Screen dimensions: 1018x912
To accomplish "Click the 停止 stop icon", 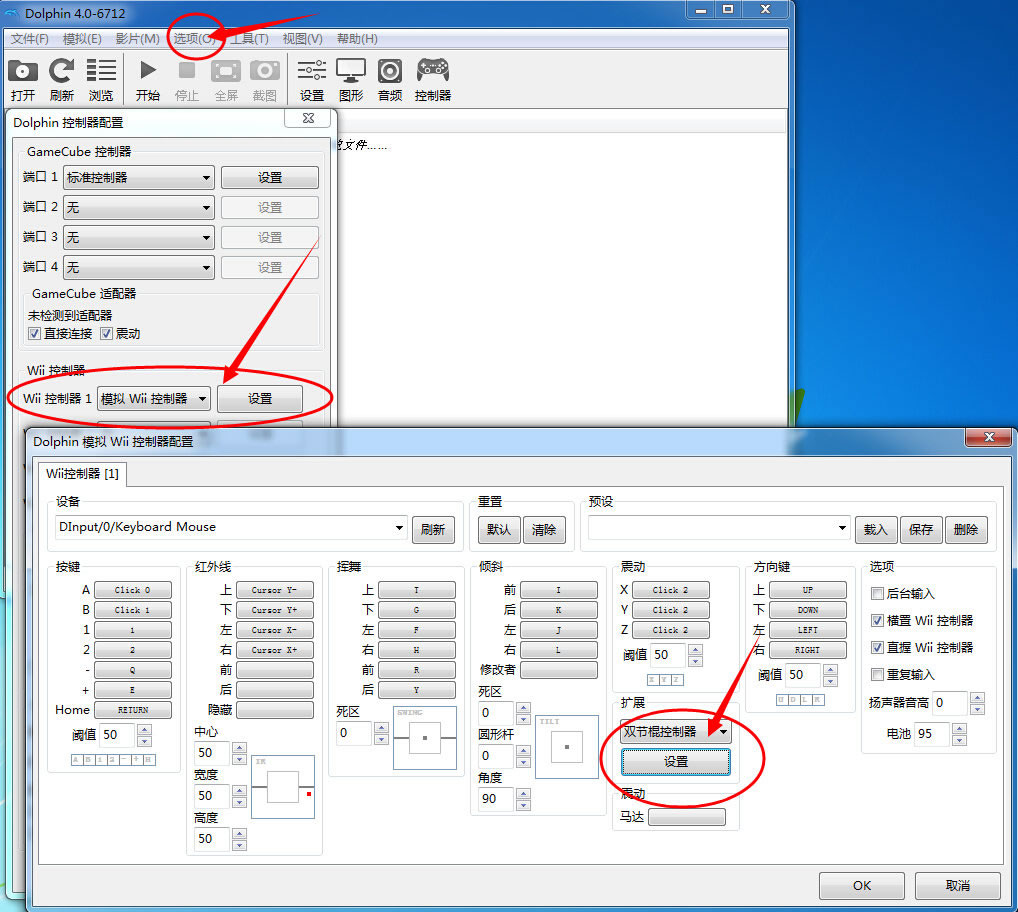I will pos(186,79).
